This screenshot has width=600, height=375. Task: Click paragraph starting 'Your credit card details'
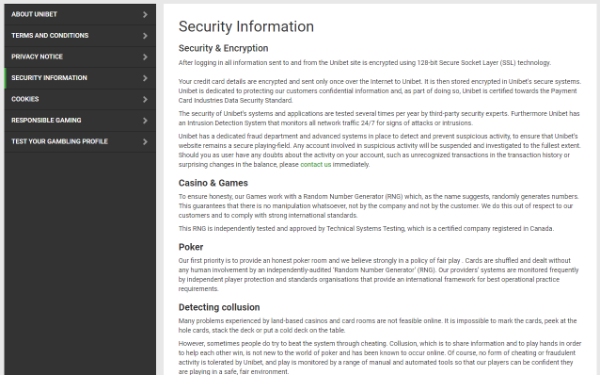(x=380, y=91)
